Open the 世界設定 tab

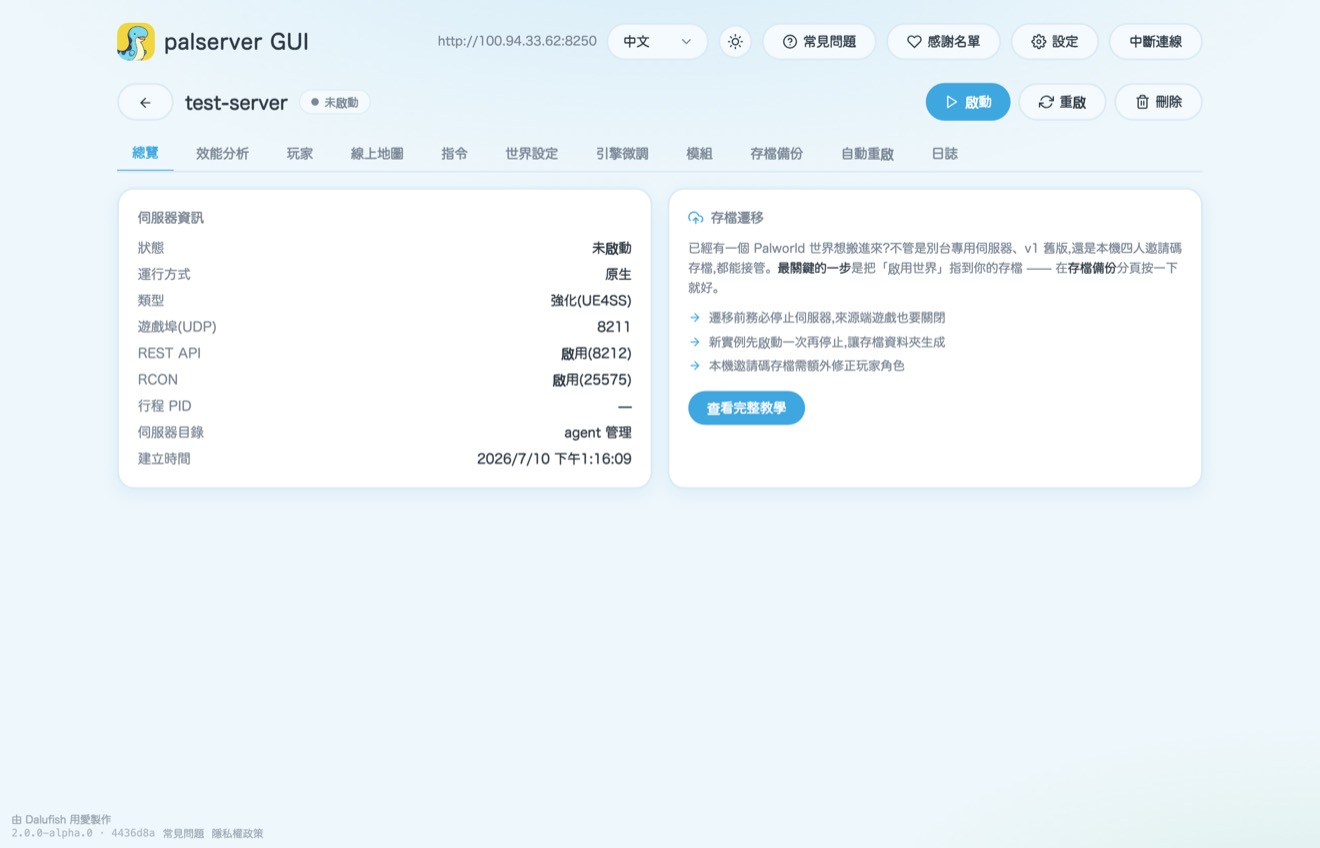(531, 154)
